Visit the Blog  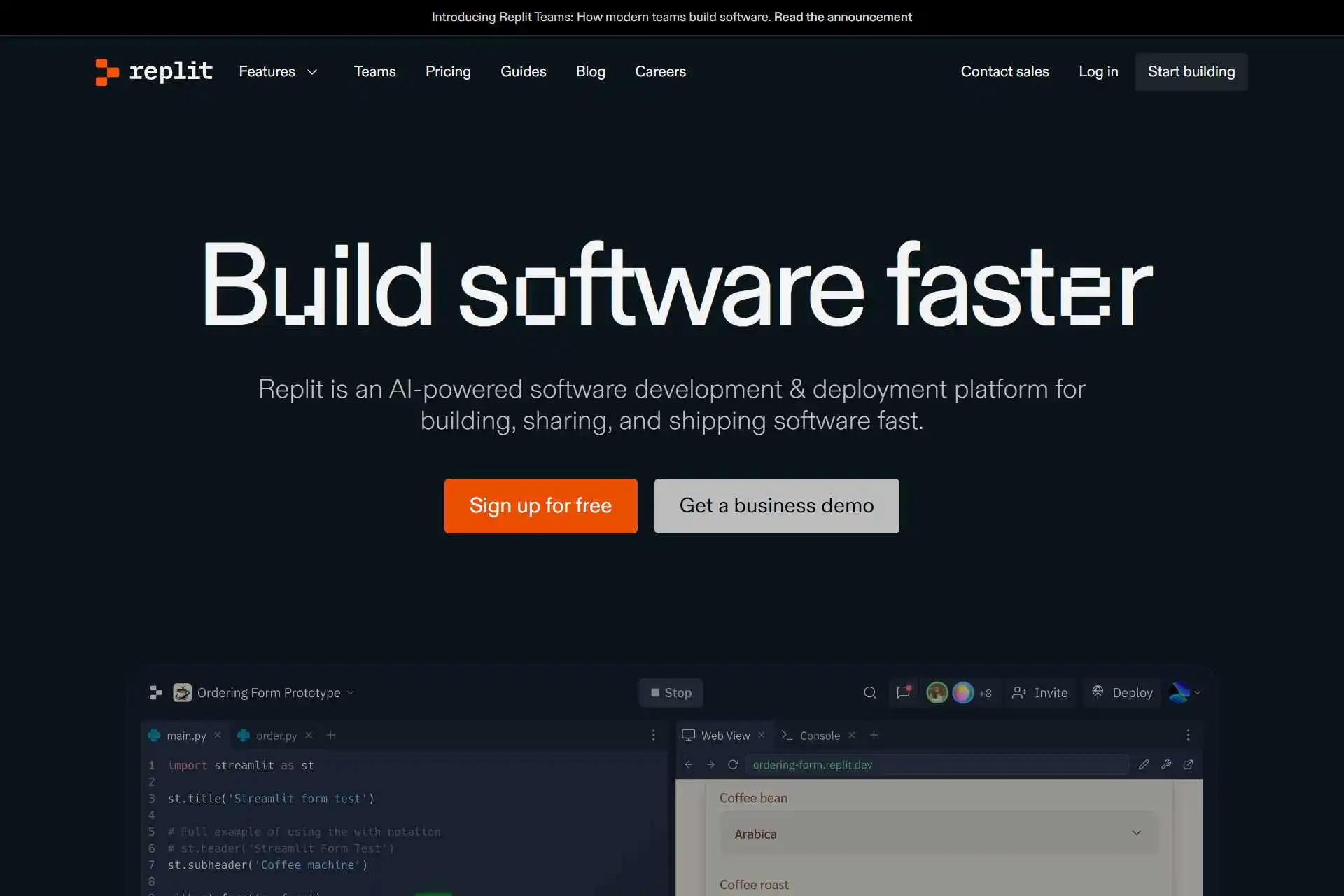[x=590, y=71]
